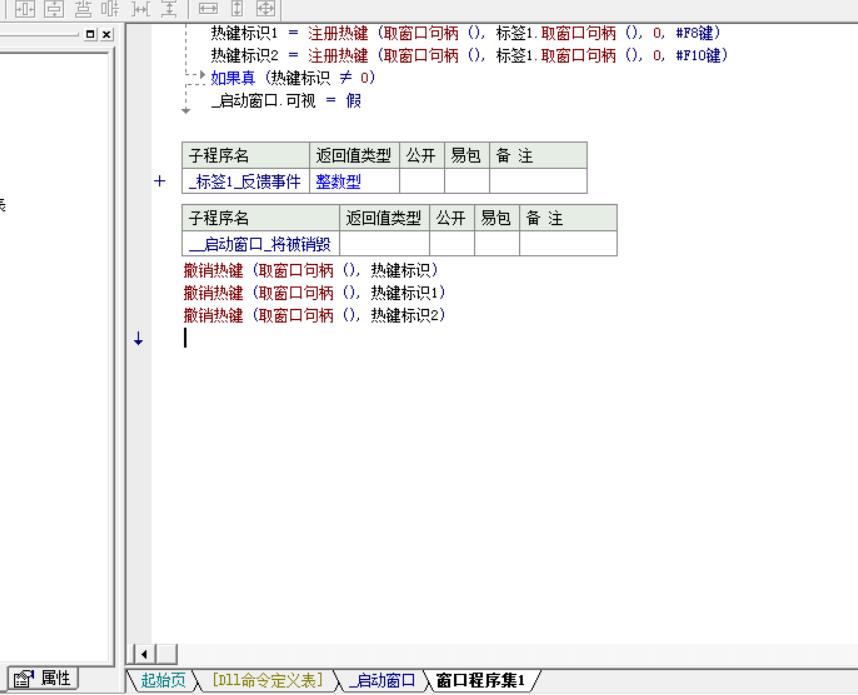Click the make same height vertical-arrow icon
Screen dimensions: 858x695
237,8
